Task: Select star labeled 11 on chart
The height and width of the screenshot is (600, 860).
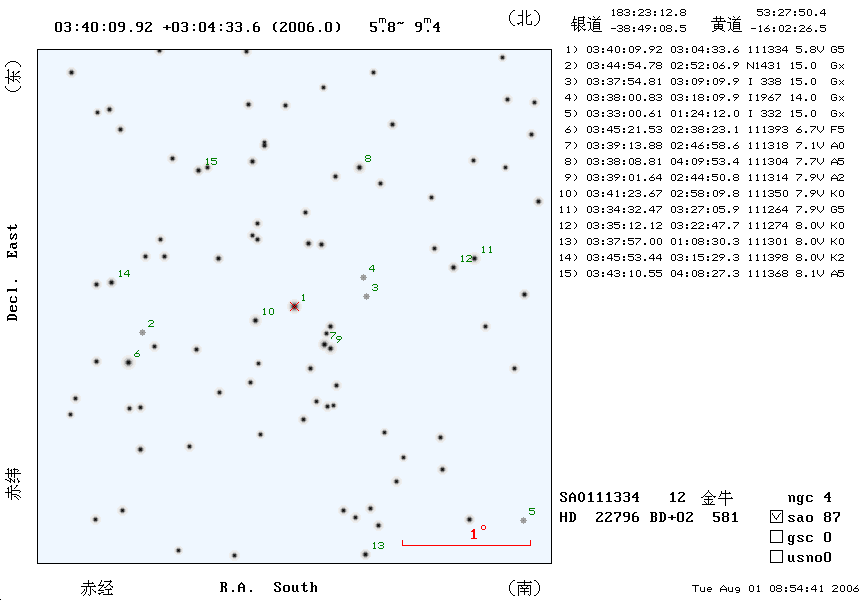Action: coord(475,258)
